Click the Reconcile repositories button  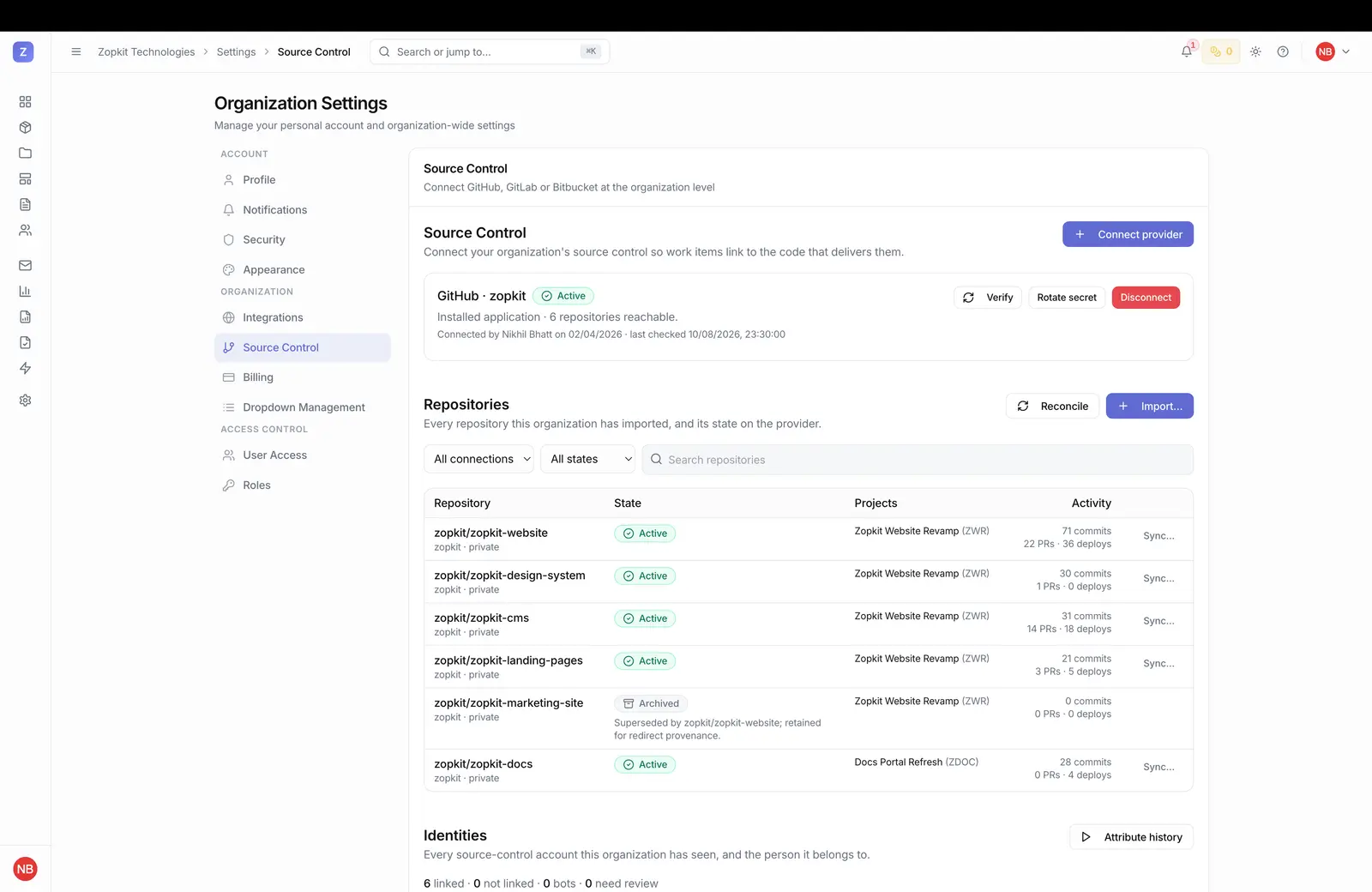(1052, 407)
